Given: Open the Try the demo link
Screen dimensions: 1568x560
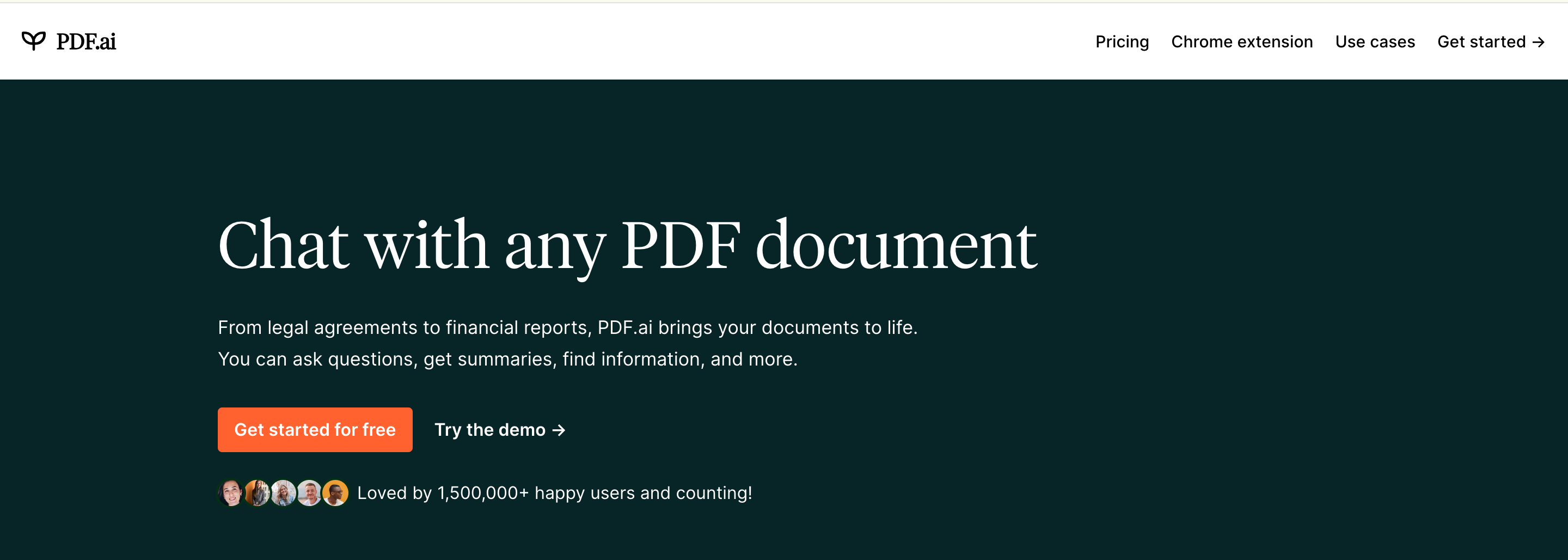Looking at the screenshot, I should 490,430.
